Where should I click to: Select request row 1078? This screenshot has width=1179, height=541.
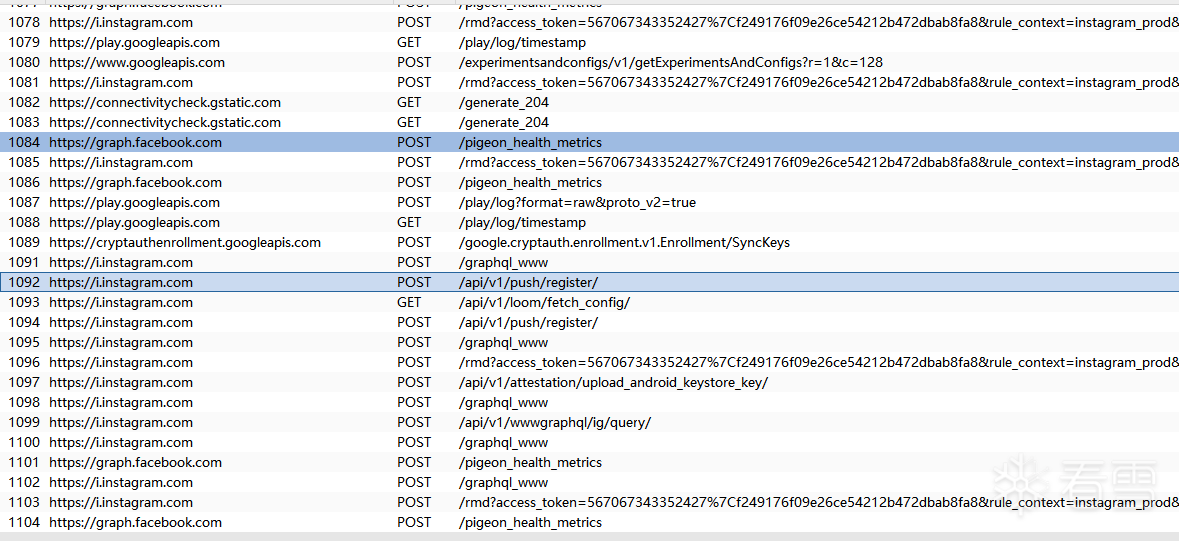pyautogui.click(x=590, y=23)
